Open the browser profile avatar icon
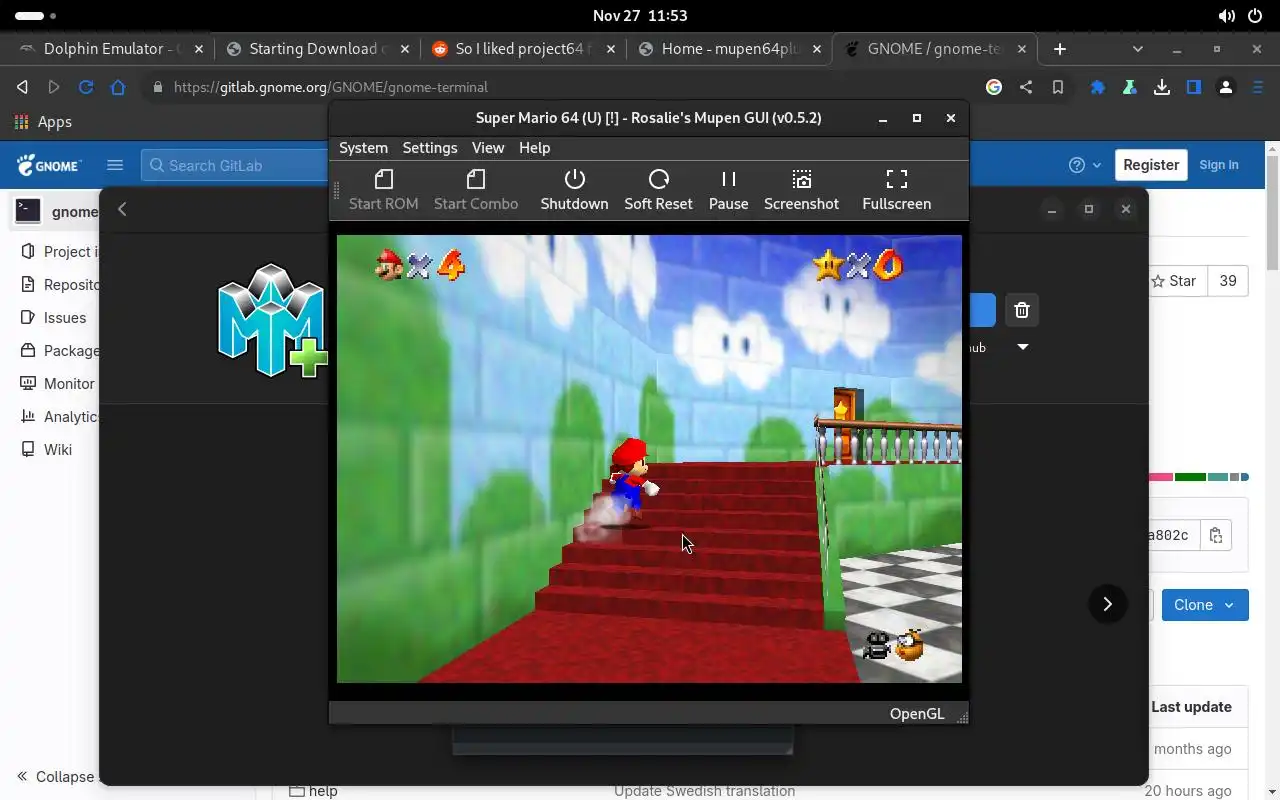Image resolution: width=1280 pixels, height=800 pixels. tap(1226, 87)
